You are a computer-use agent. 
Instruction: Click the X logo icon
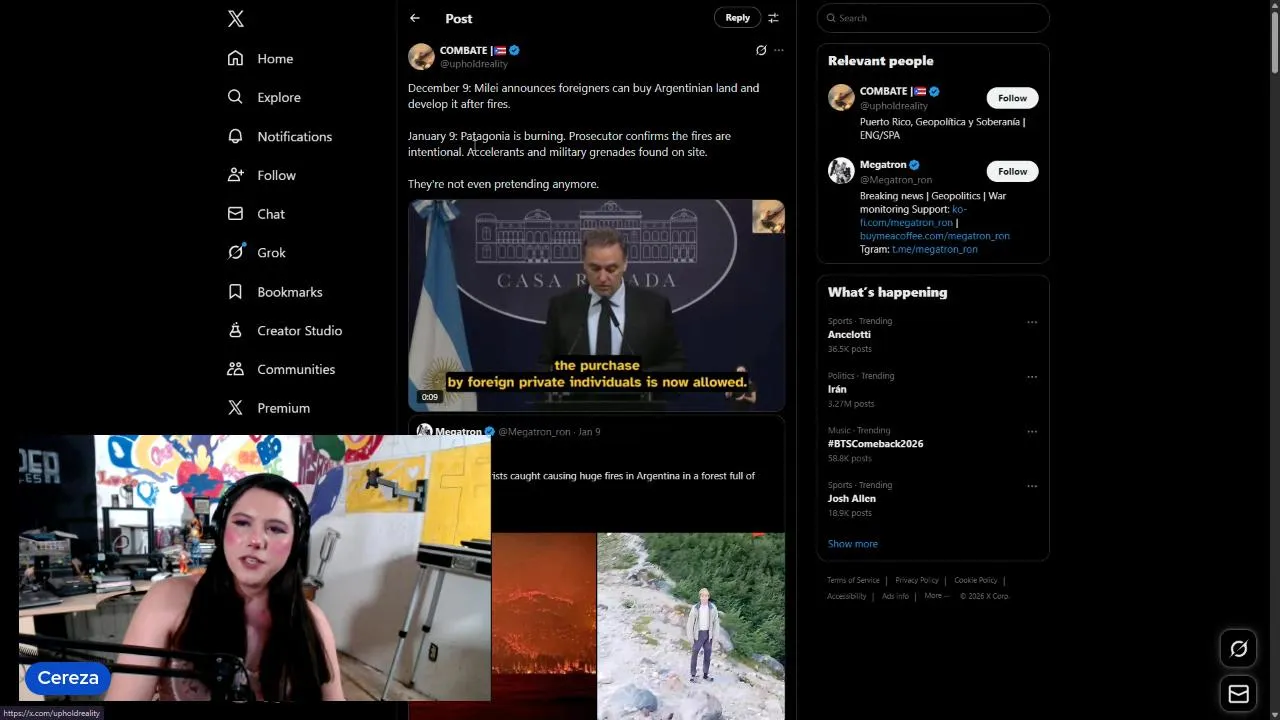(235, 18)
